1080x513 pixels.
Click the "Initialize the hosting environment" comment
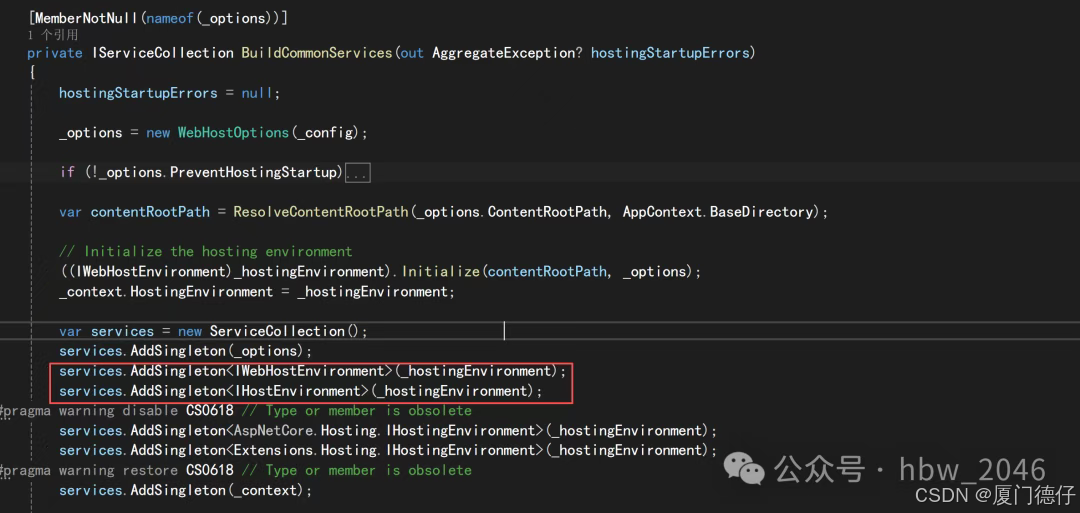(x=206, y=252)
